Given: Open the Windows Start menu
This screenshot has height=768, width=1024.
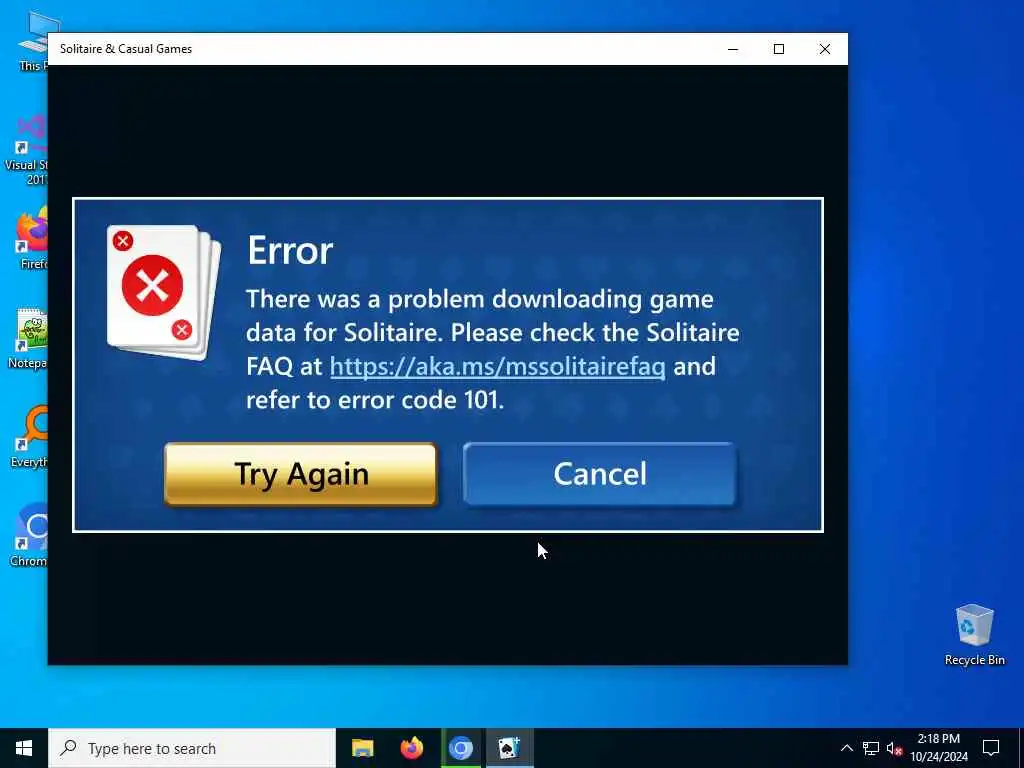Looking at the screenshot, I should [x=24, y=748].
